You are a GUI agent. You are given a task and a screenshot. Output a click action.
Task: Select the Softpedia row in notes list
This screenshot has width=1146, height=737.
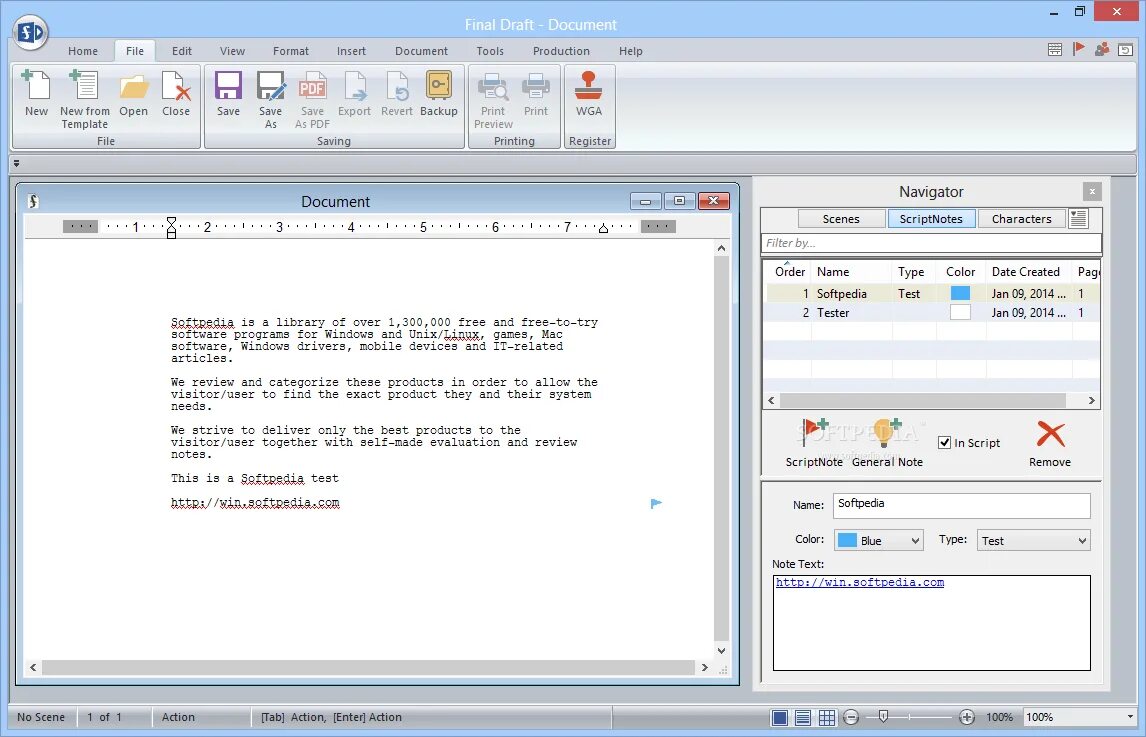tap(932, 293)
